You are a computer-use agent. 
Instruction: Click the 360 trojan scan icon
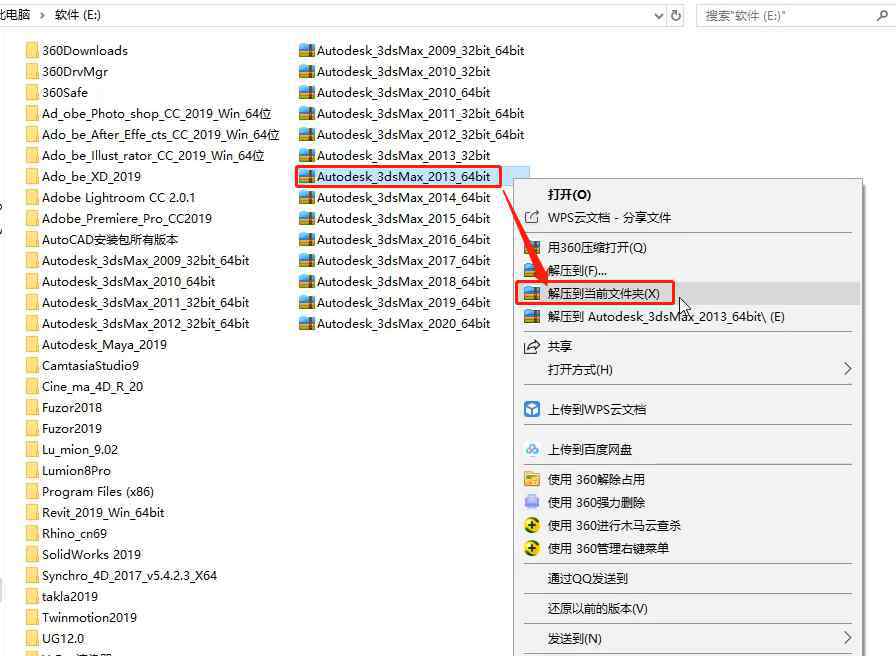tap(532, 525)
